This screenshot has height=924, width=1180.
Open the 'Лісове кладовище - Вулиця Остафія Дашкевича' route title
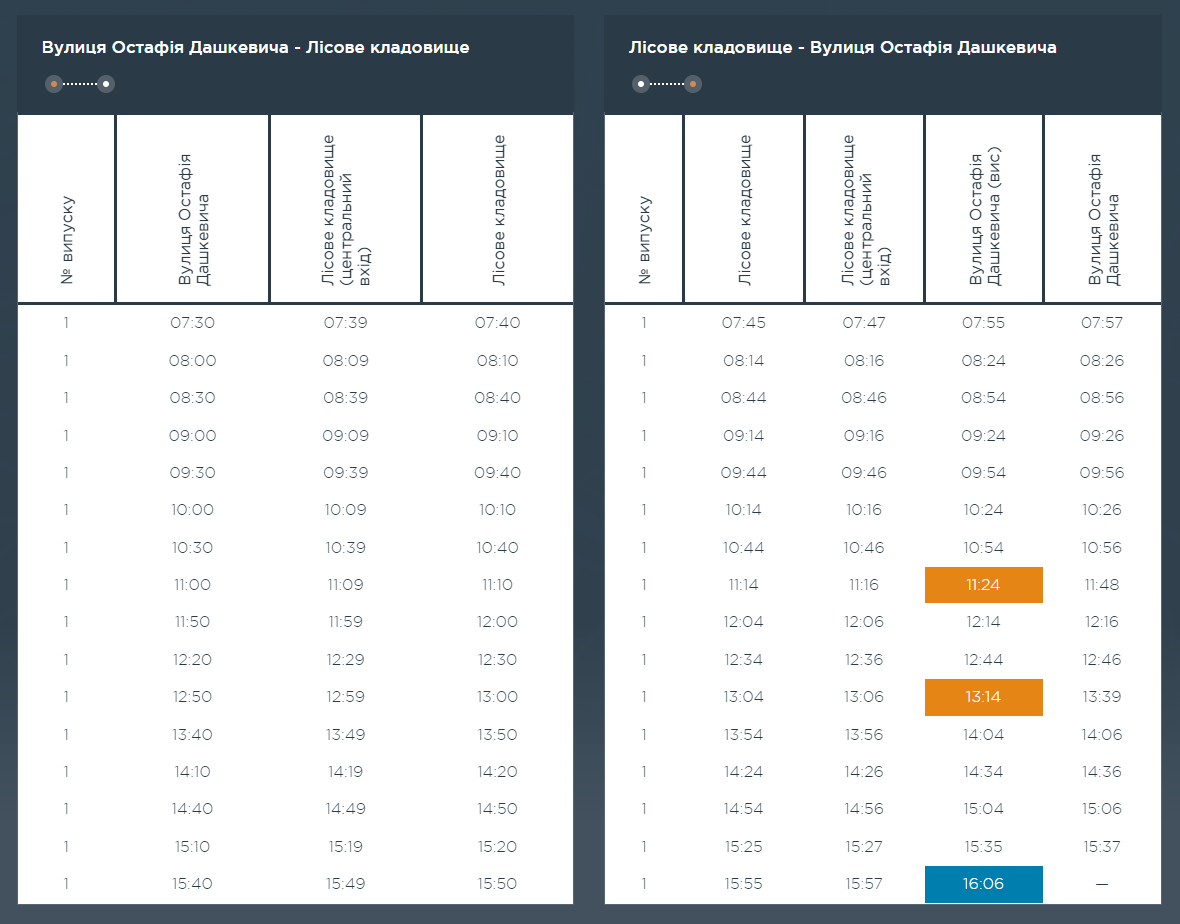[842, 47]
